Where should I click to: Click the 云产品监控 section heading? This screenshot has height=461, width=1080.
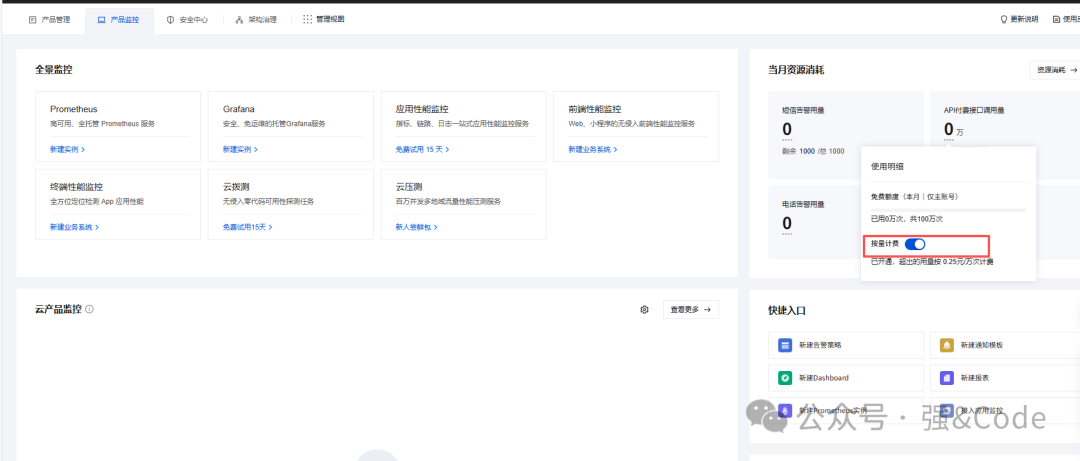pos(59,309)
